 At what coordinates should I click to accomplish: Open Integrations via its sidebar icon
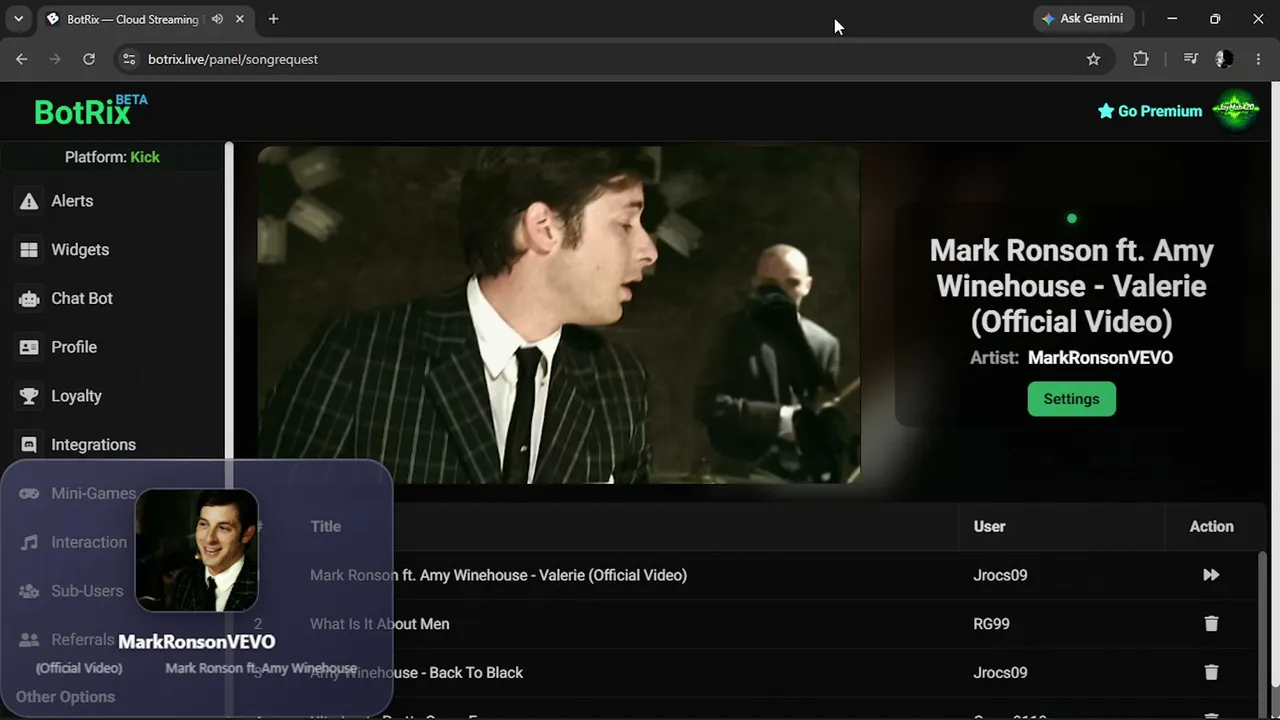[x=29, y=445]
